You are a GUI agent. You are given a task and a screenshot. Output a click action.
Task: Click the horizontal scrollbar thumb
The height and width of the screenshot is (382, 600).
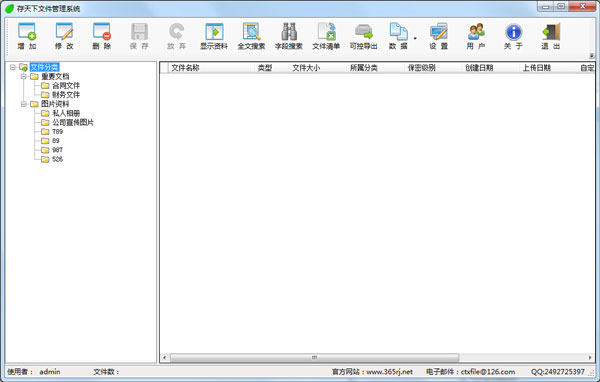click(314, 358)
